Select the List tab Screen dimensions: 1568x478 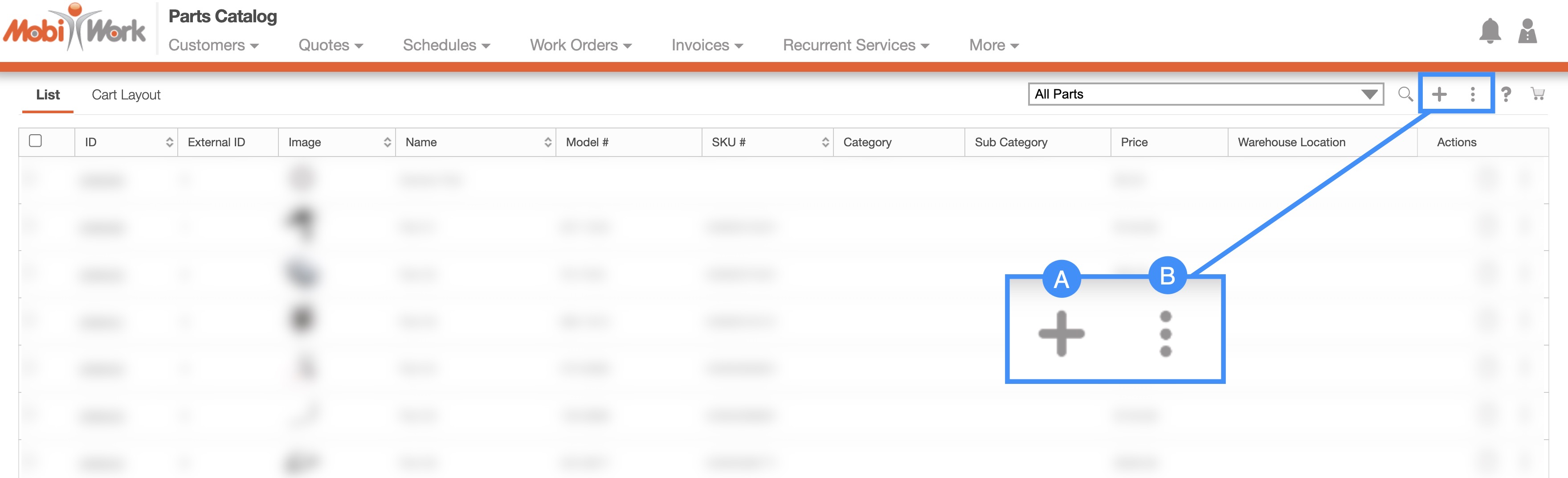(48, 95)
